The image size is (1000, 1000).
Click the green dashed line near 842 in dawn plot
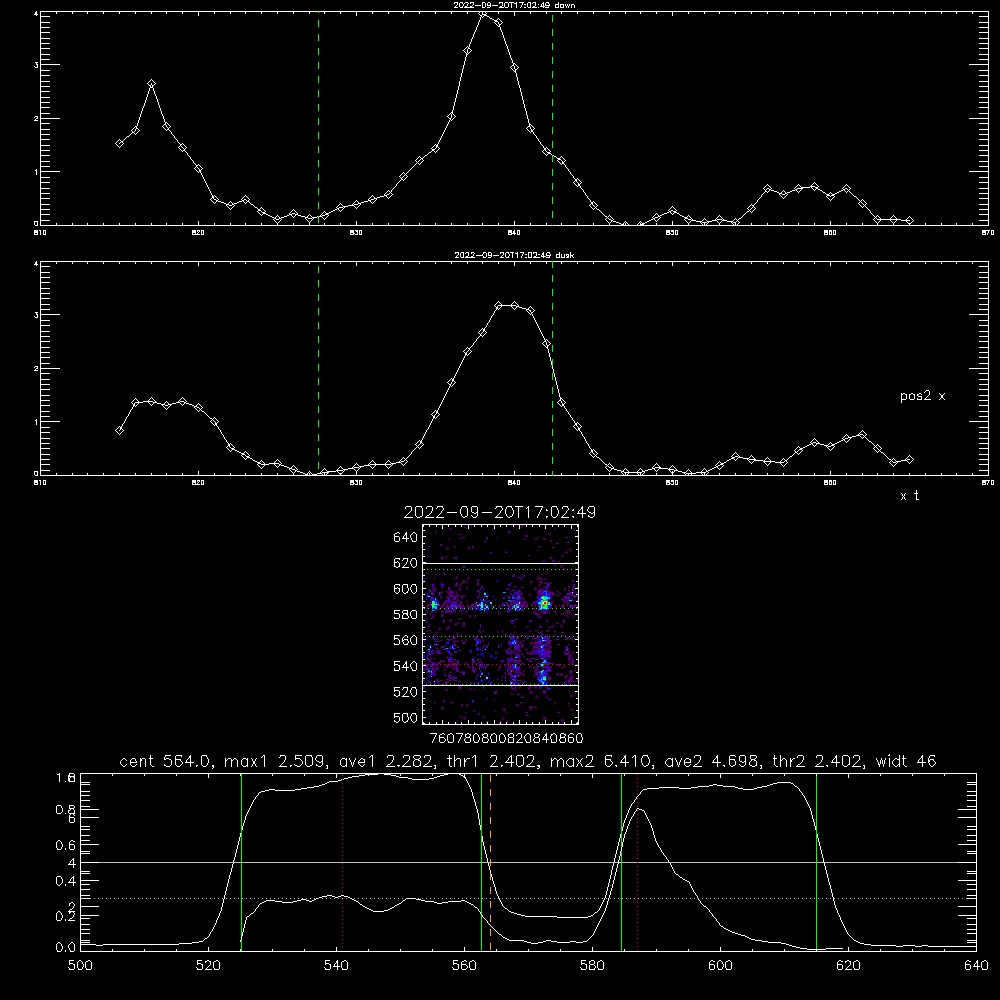click(x=552, y=118)
